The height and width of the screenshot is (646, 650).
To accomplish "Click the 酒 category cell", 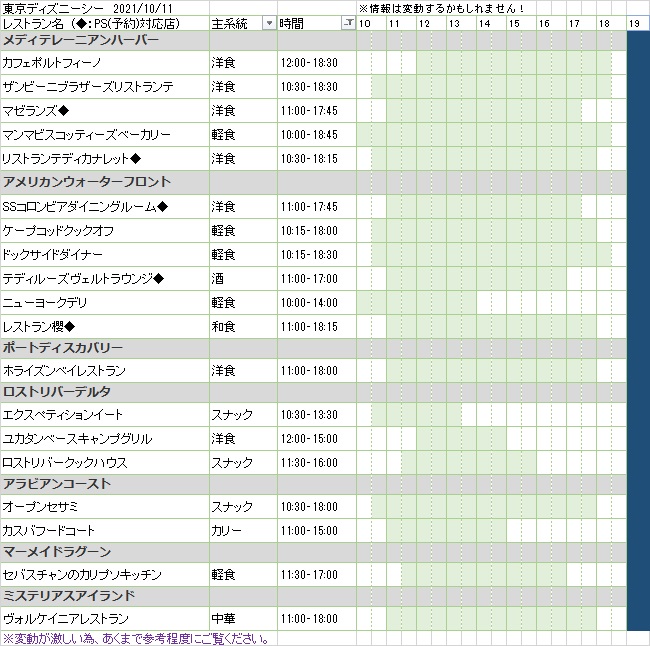I will coord(243,279).
